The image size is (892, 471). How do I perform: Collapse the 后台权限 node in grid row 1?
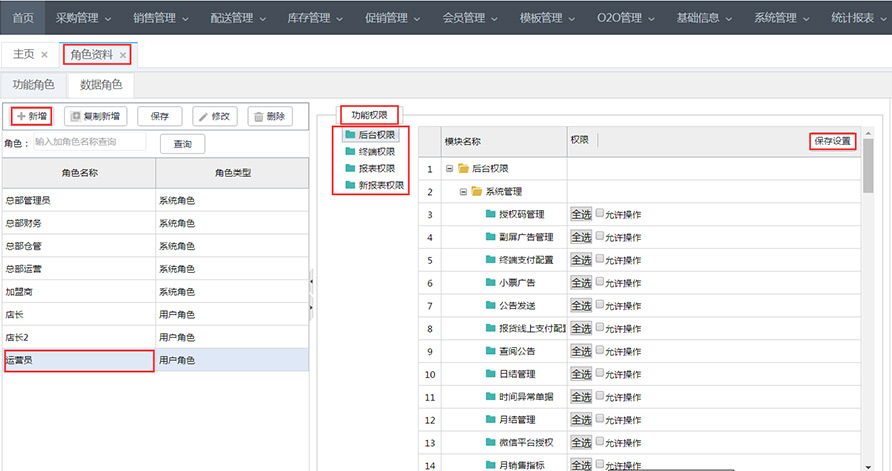pyautogui.click(x=449, y=168)
